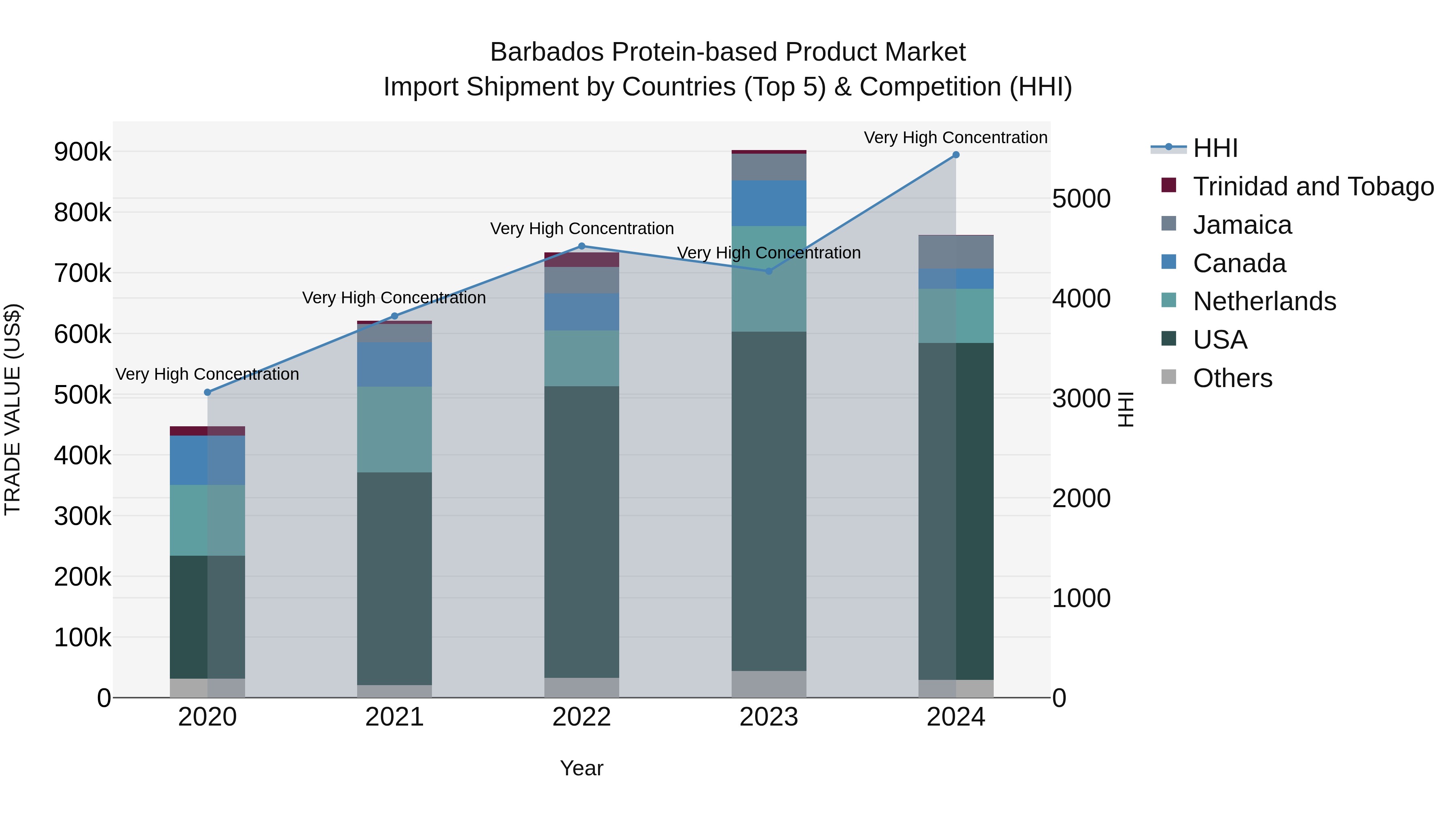Click the rotated HHI right axis title
The image size is (1456, 819).
click(x=1126, y=409)
